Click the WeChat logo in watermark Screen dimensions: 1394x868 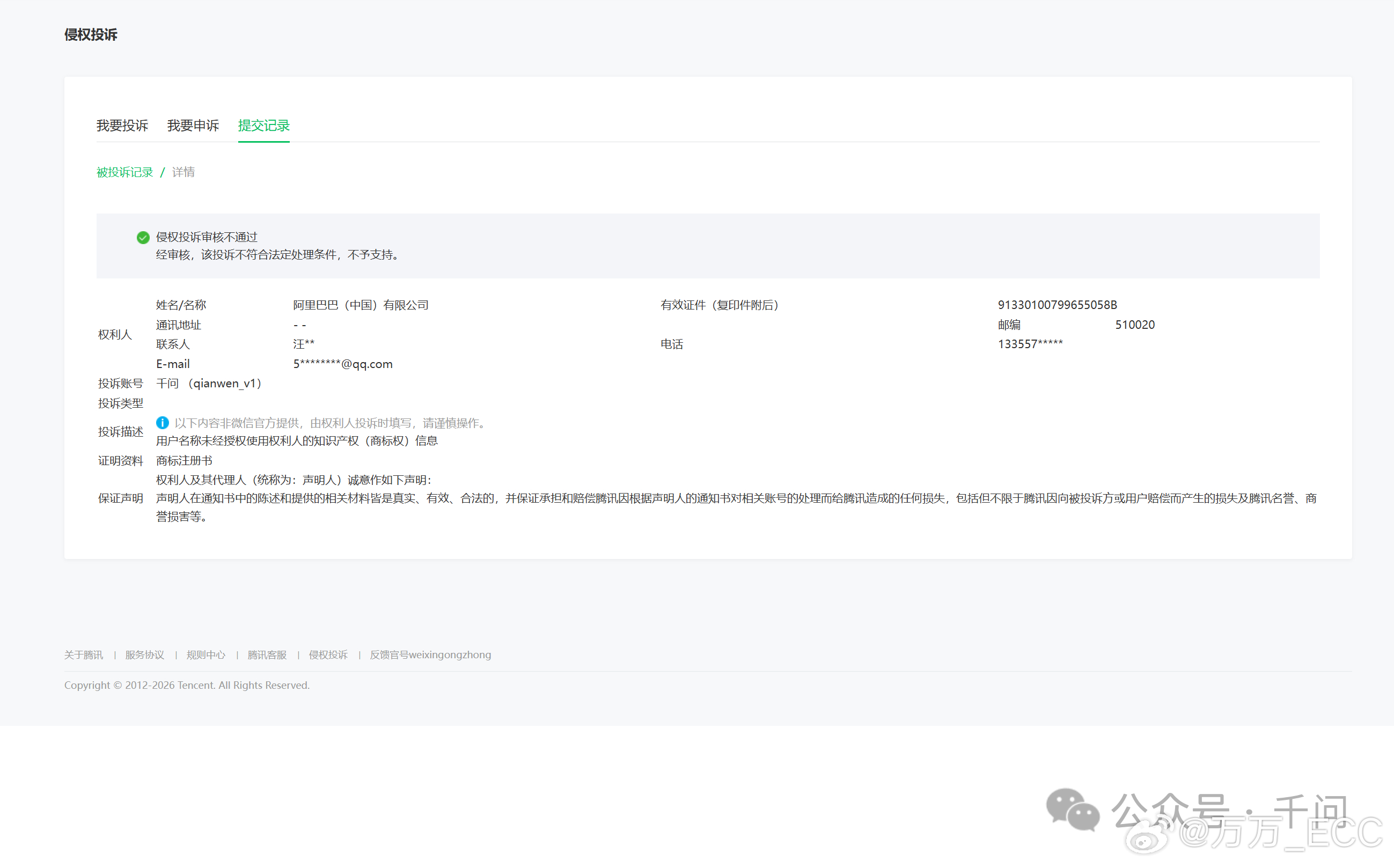1072,810
